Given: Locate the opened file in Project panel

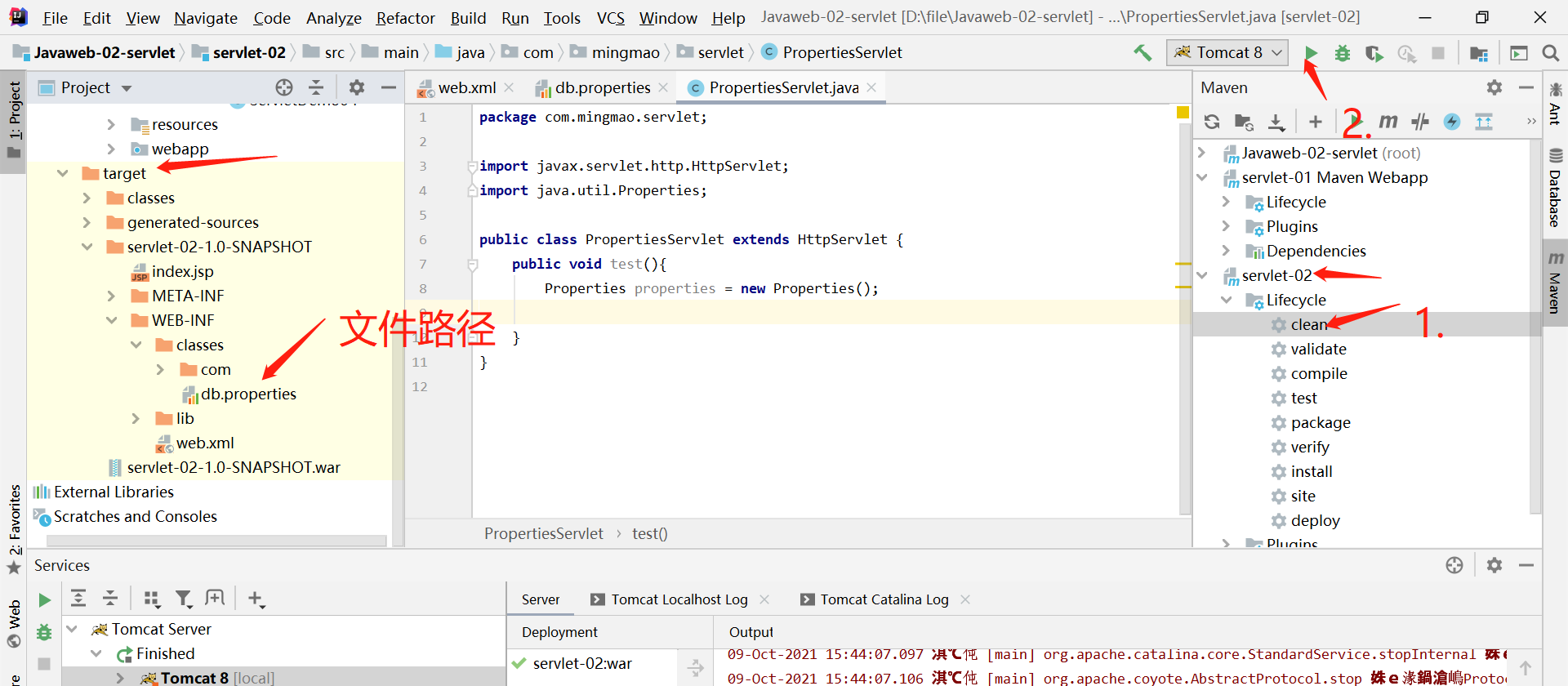Looking at the screenshot, I should coord(283,87).
